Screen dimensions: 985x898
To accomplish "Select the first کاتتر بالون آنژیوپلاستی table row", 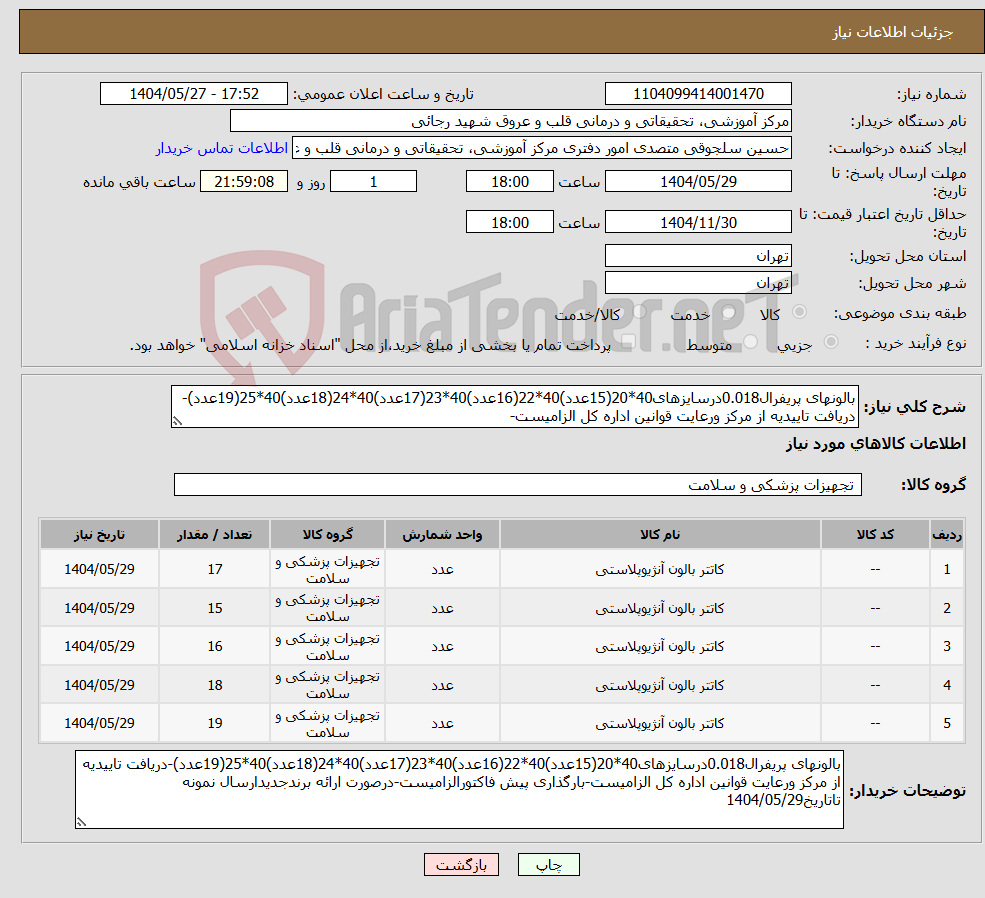I will tap(493, 569).
